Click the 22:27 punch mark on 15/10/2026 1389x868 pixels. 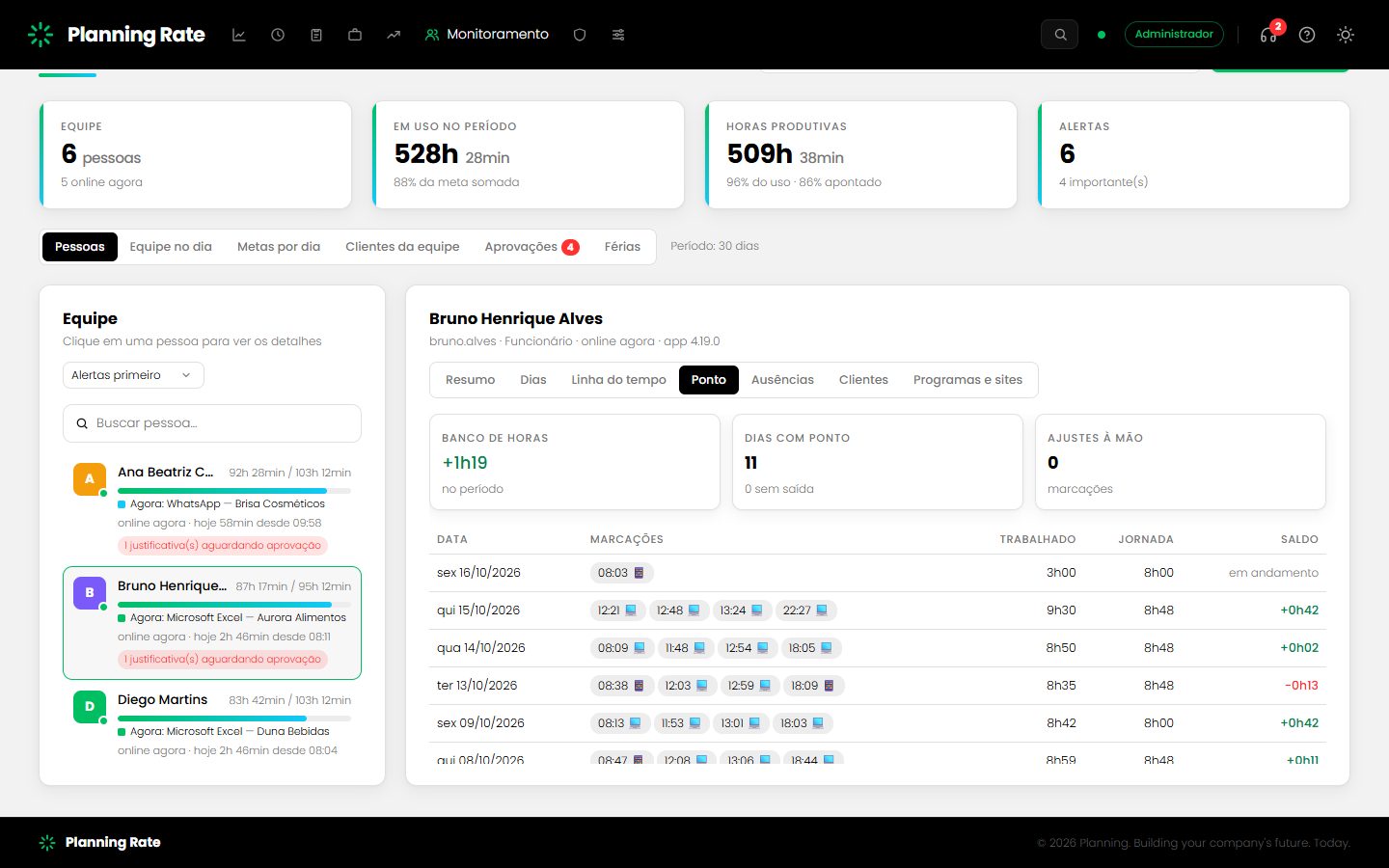[x=805, y=610]
